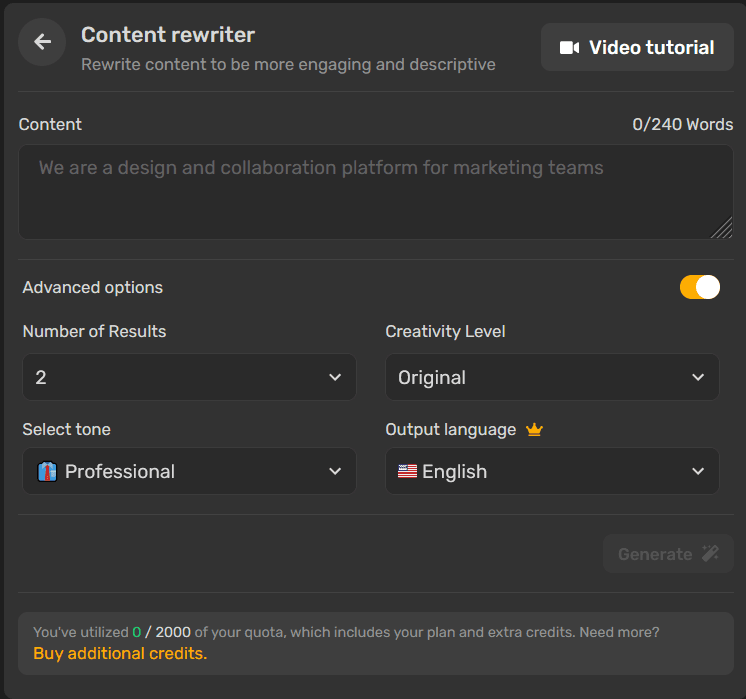This screenshot has width=746, height=699.
Task: Click the Advanced options label
Action: click(x=93, y=288)
